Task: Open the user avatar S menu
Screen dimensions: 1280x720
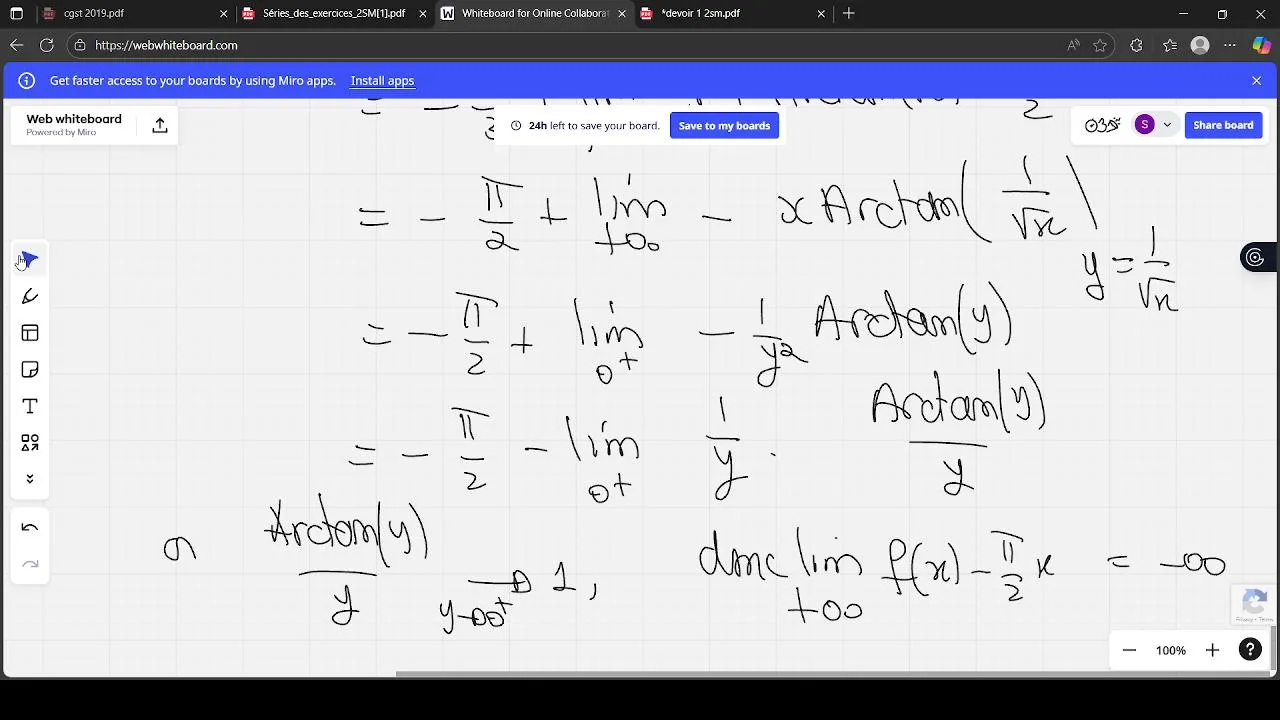Action: (1145, 125)
